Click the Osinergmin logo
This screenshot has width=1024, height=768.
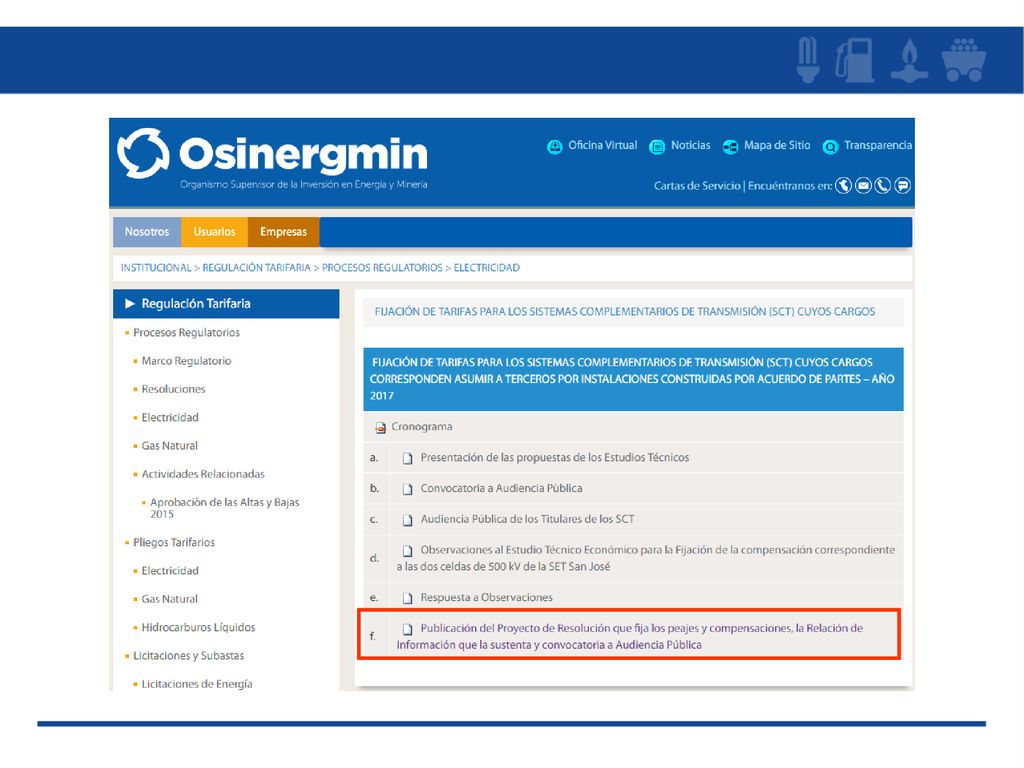coord(272,157)
